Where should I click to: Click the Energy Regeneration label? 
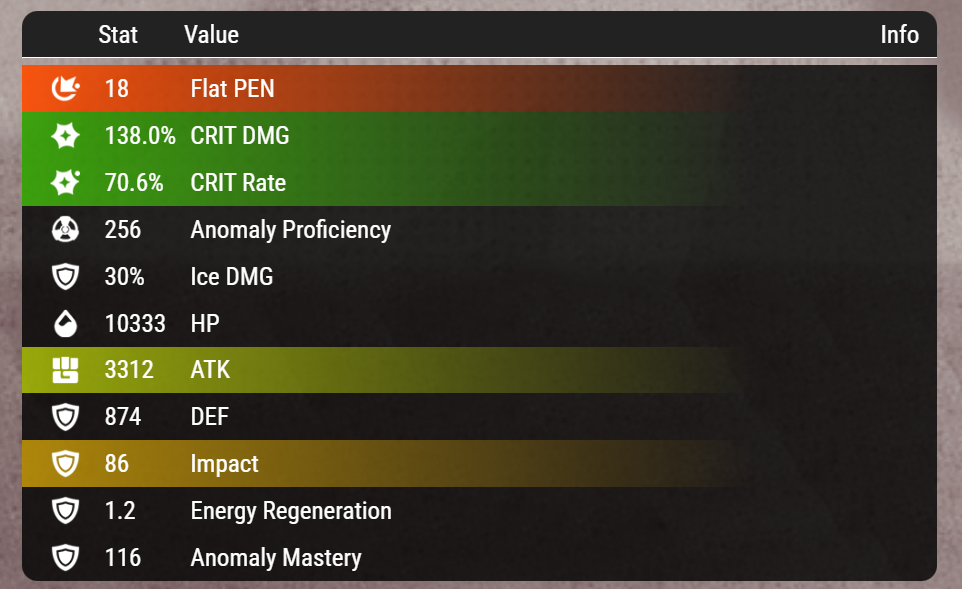click(x=291, y=511)
